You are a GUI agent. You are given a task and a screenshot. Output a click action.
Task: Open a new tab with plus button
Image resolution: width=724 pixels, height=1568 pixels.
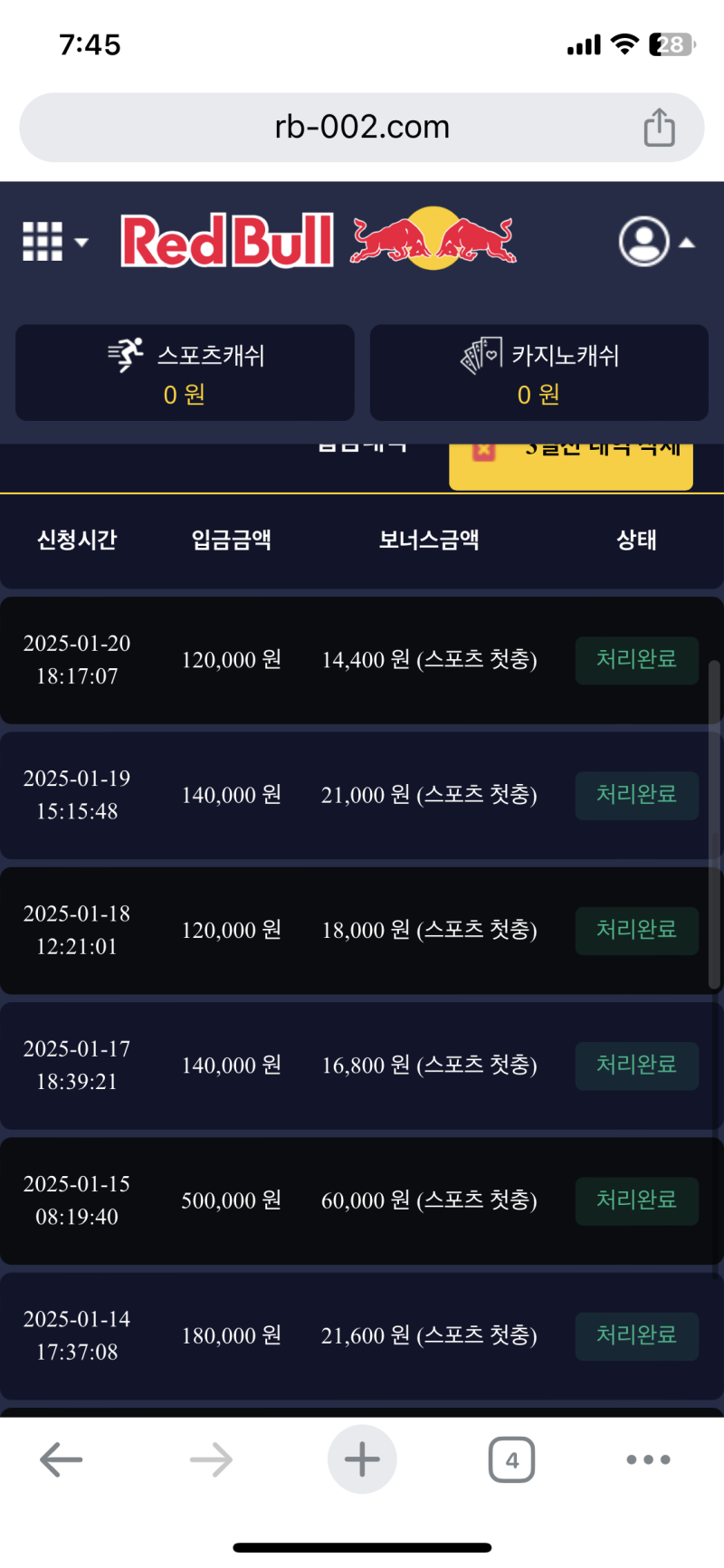point(362,1459)
